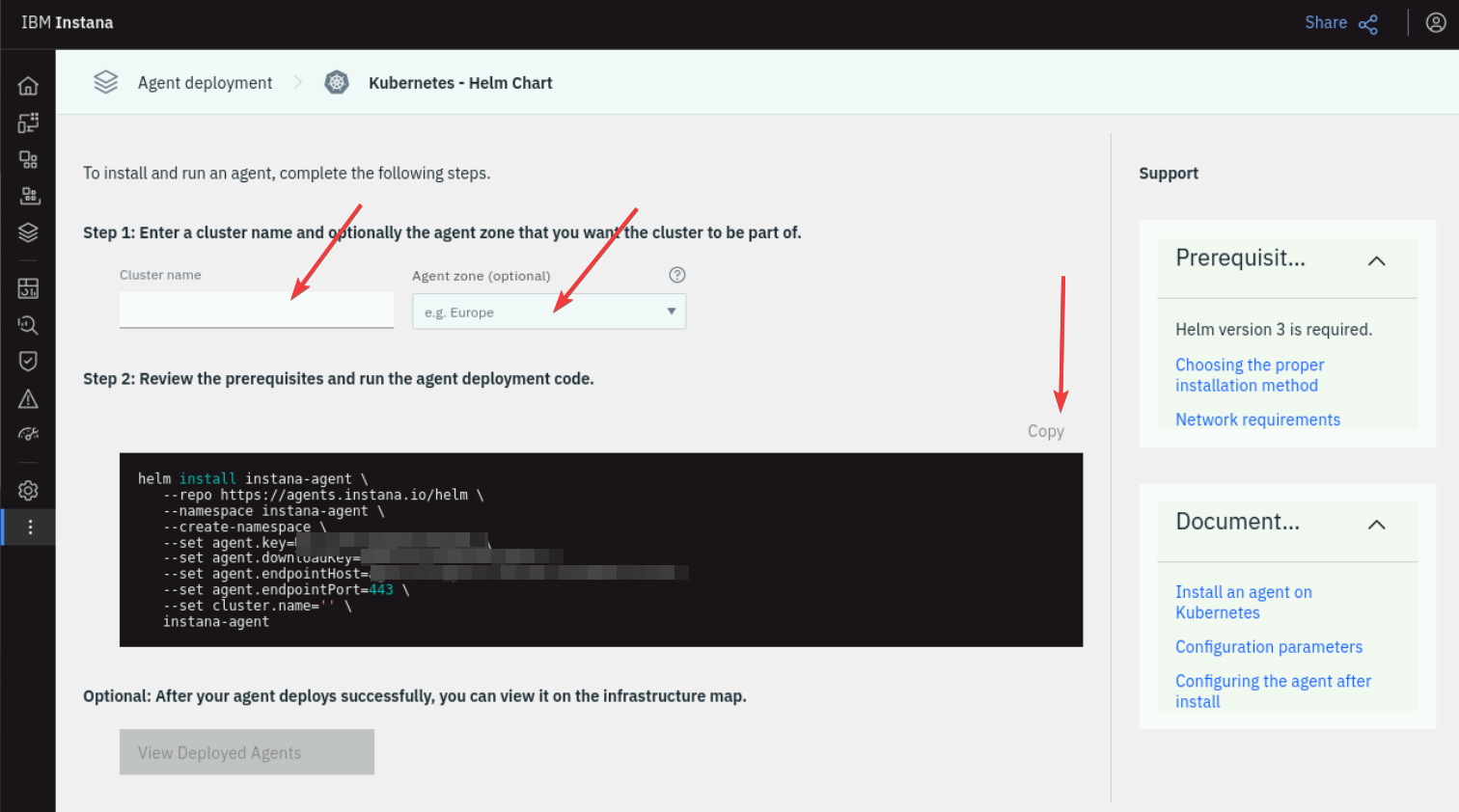Viewport: 1459px width, 812px height.
Task: Open Configuration parameters link
Action: (1269, 647)
